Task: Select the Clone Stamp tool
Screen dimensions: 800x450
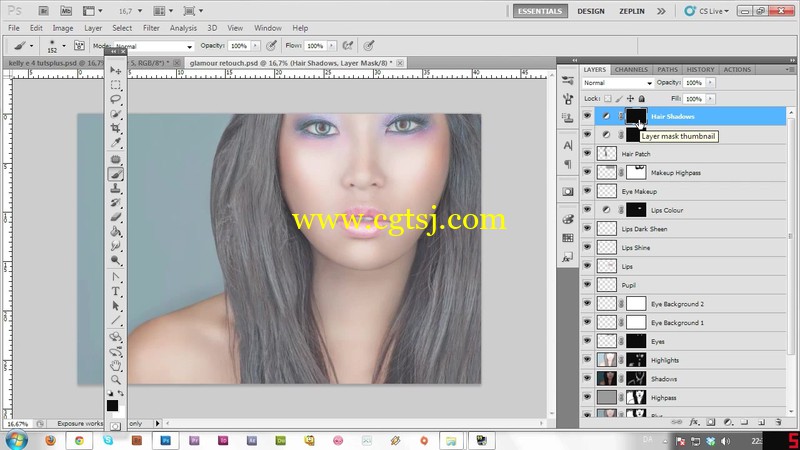Action: (116, 189)
